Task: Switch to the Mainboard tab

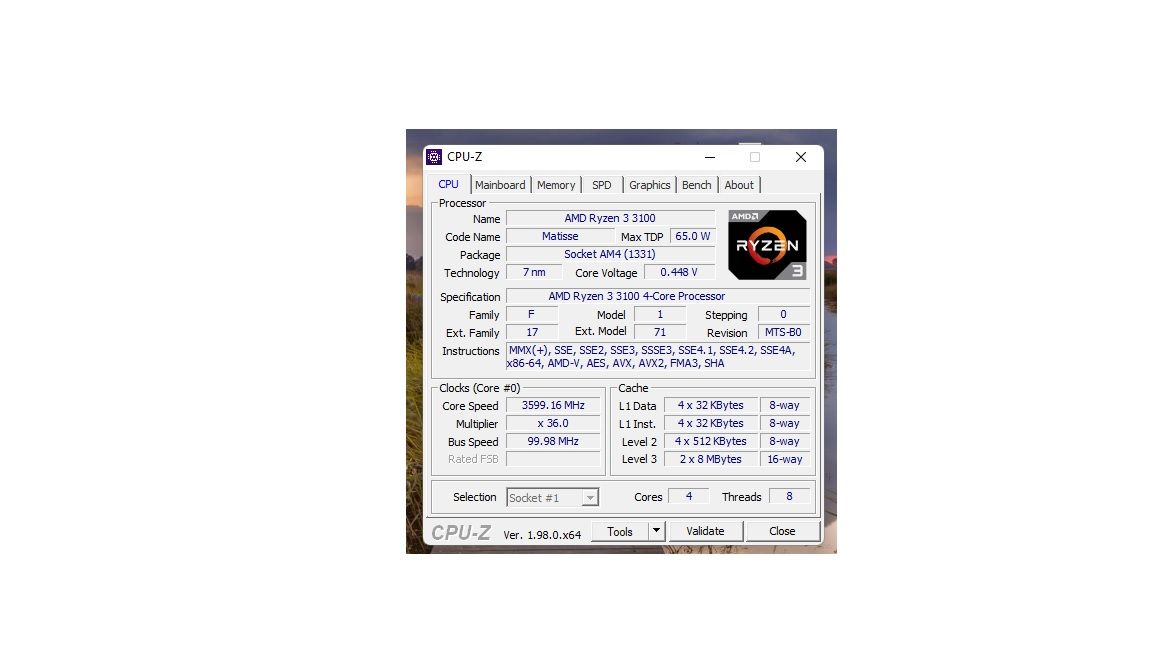Action: click(x=500, y=185)
